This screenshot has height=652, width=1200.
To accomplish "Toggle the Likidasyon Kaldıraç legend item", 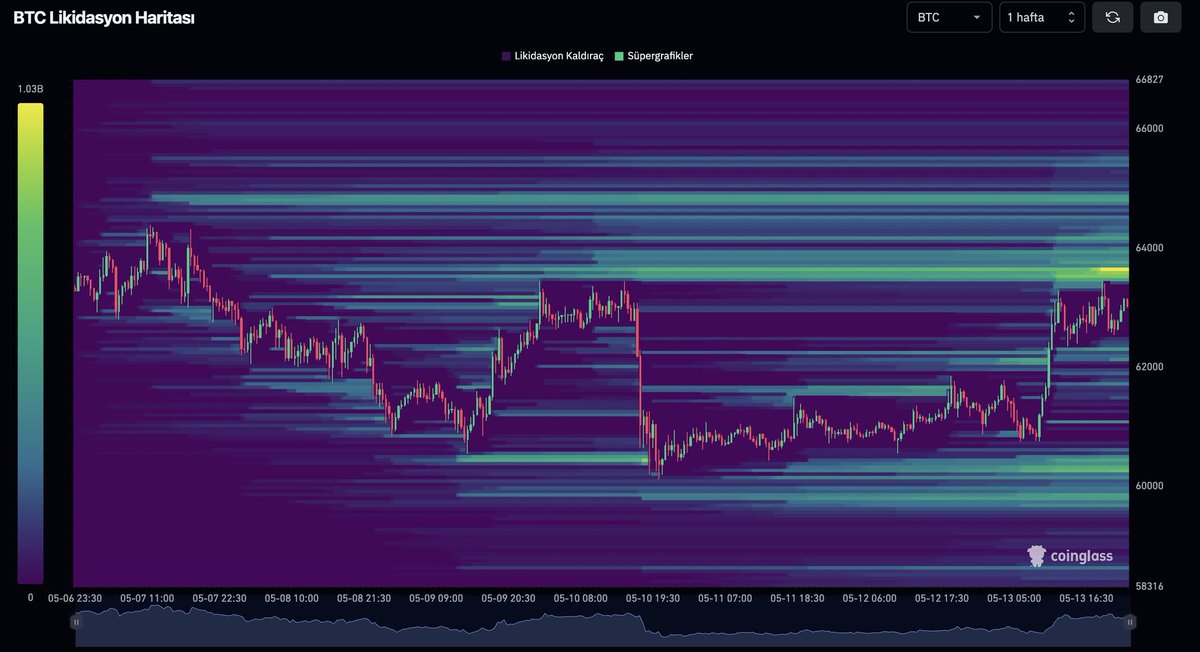I will click(x=552, y=56).
